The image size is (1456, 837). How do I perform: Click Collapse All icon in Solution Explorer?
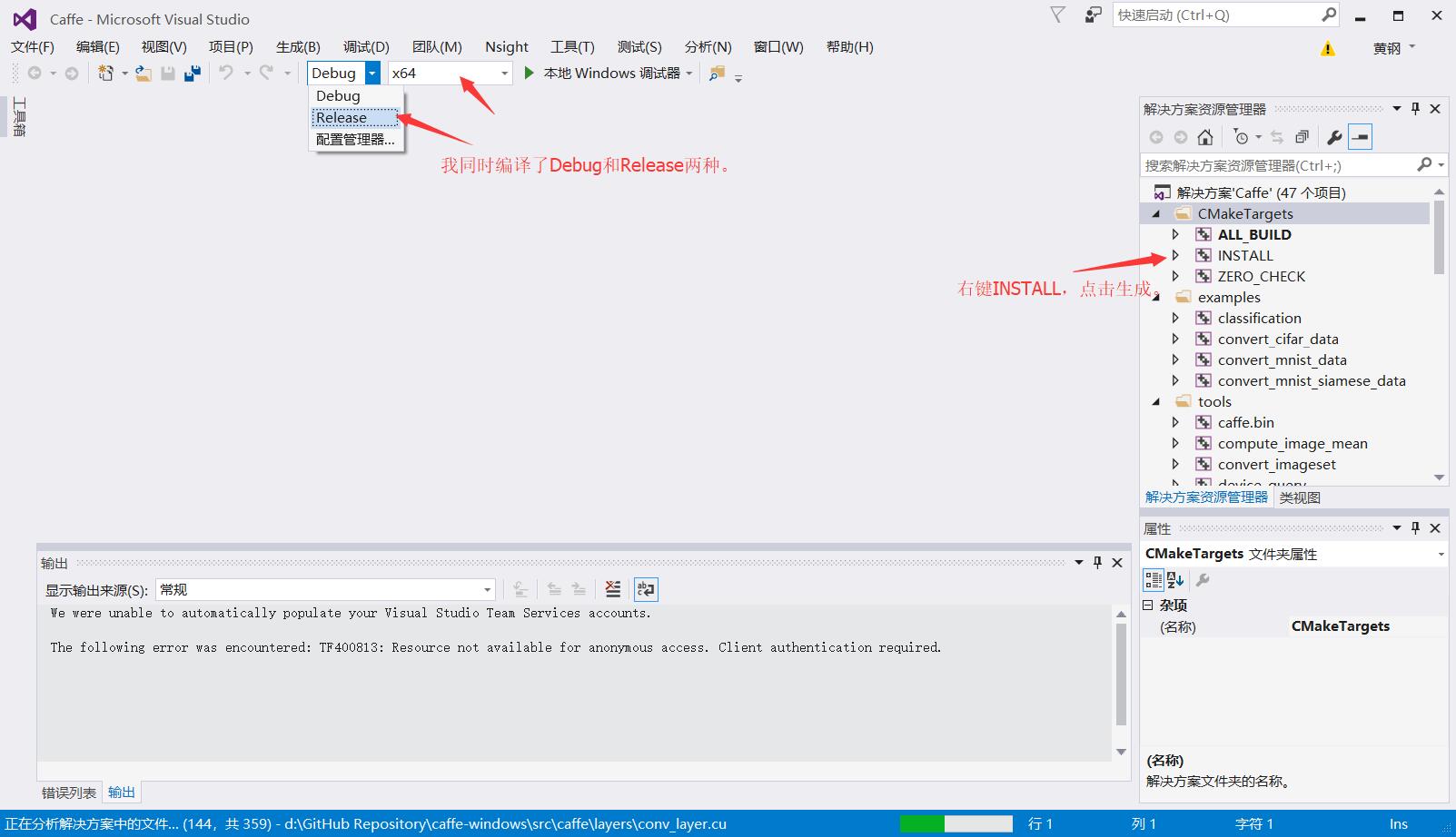point(1302,137)
